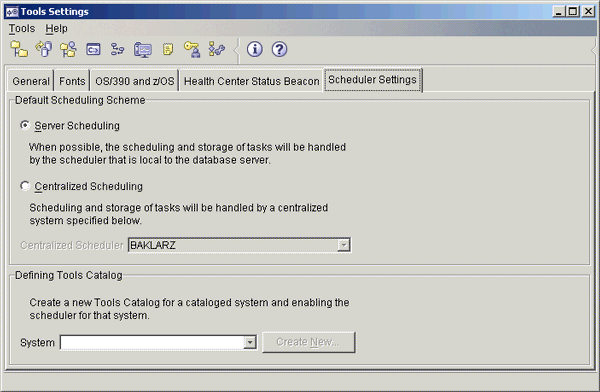Minimize the Tools Settings window
600x392 pixels.
(559, 11)
